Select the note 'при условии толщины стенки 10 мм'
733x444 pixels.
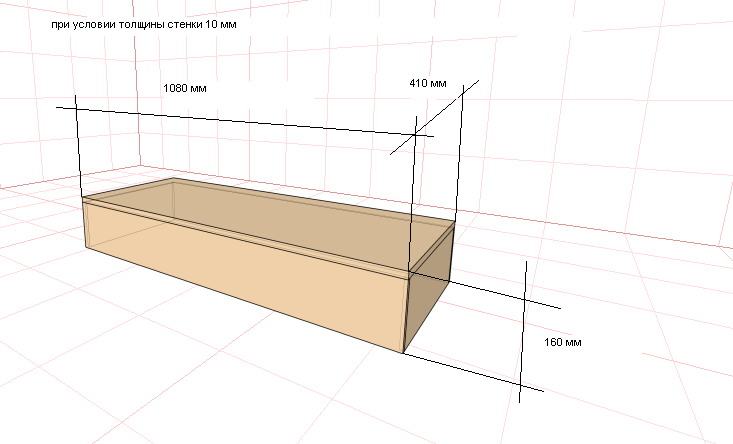point(144,24)
